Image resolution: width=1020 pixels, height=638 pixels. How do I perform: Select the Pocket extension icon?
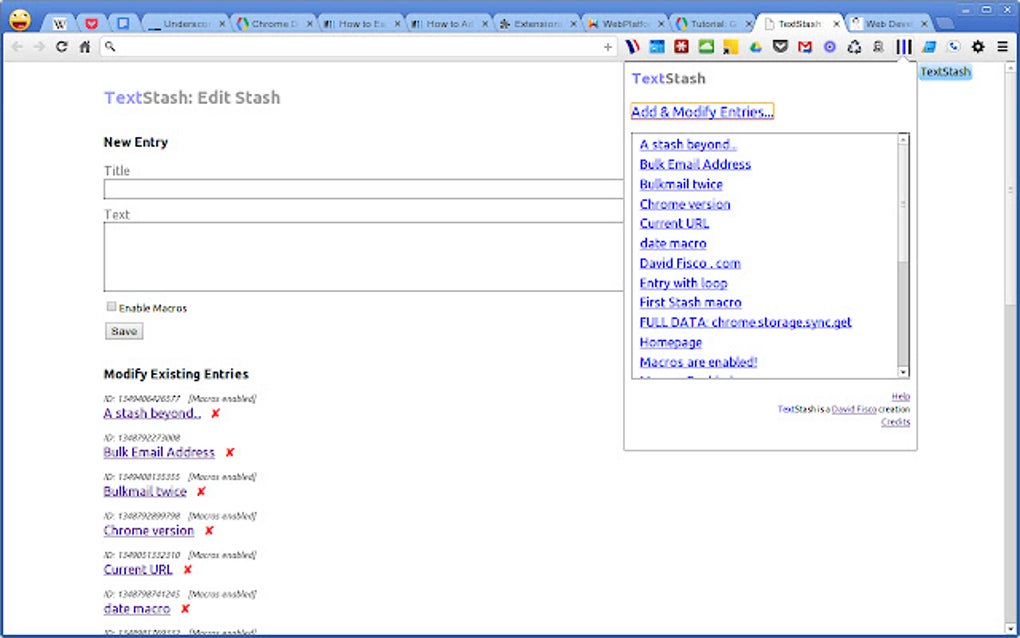pos(781,46)
